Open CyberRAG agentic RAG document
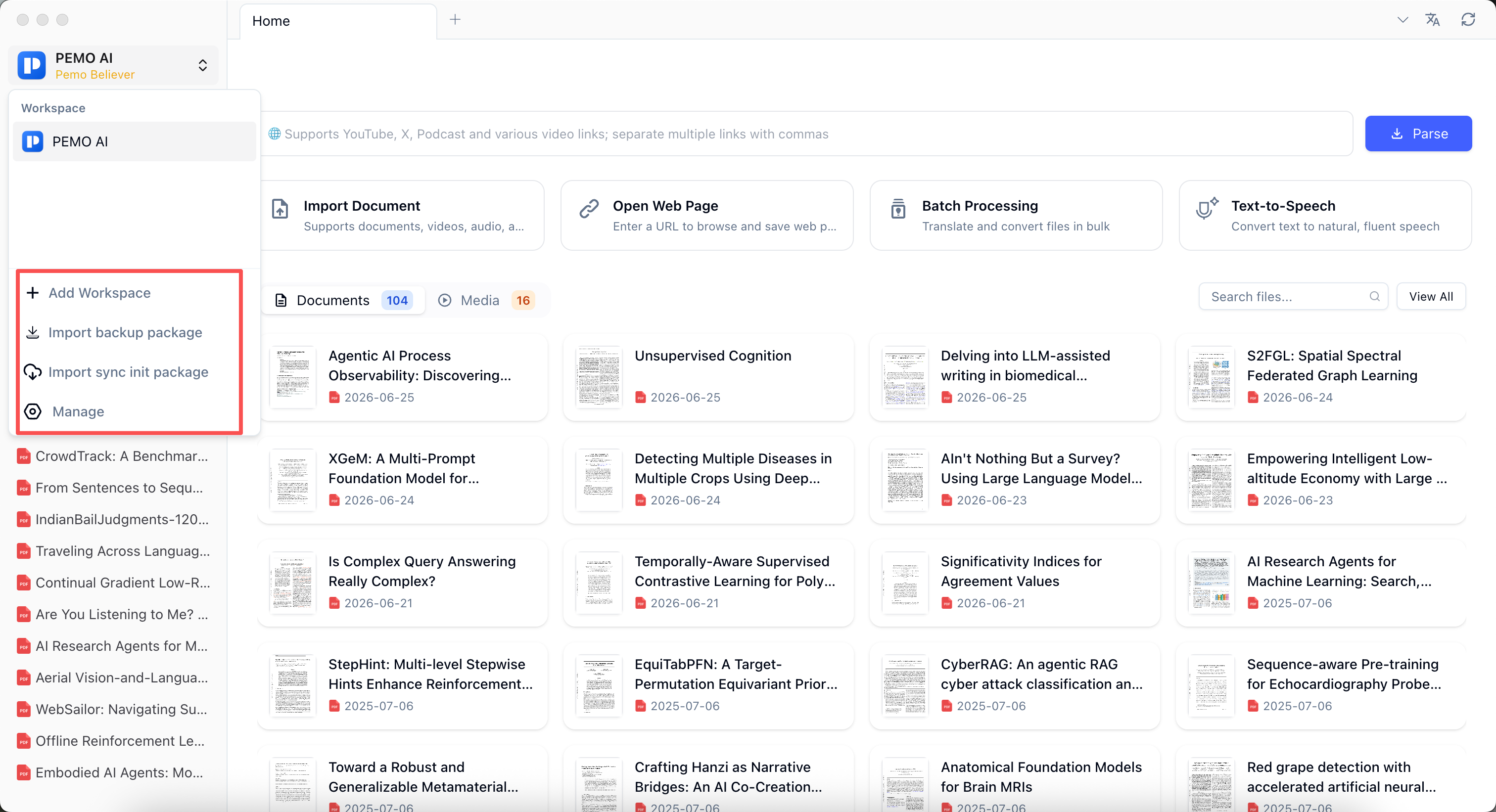 [1015, 685]
